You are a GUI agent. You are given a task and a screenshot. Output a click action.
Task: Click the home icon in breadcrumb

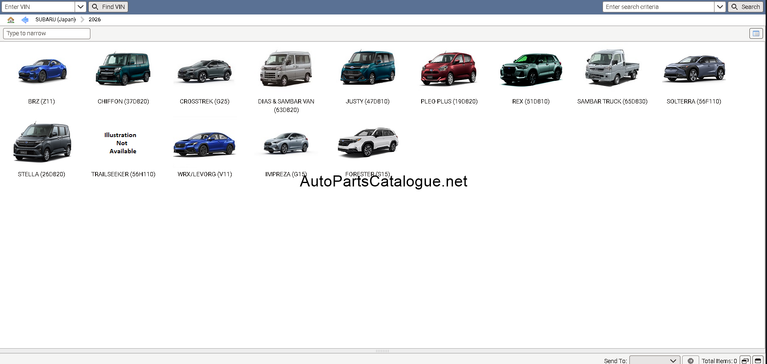point(11,20)
